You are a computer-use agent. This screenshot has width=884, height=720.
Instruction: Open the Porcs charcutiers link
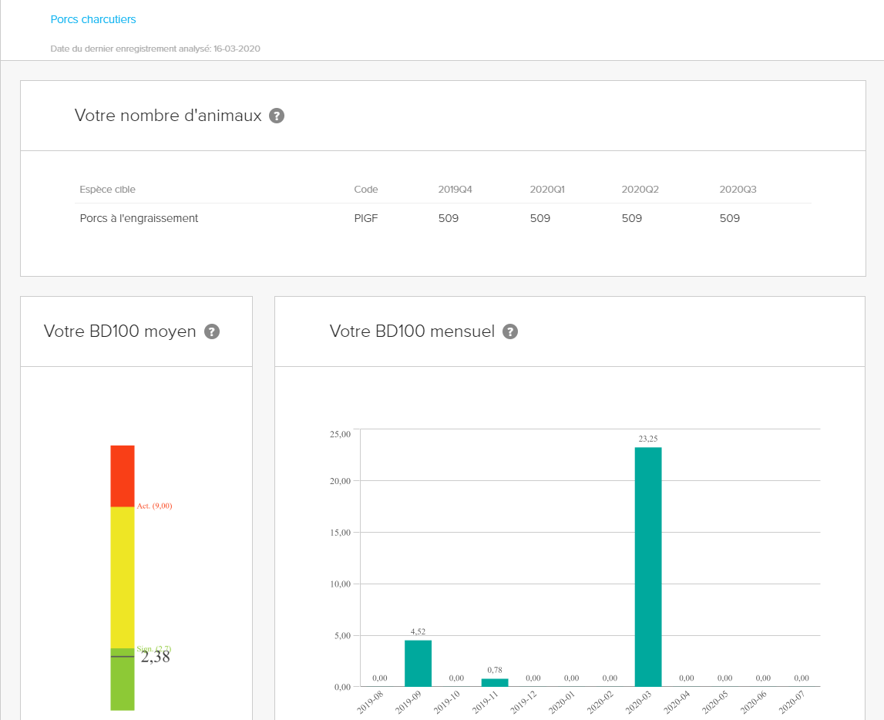(93, 19)
